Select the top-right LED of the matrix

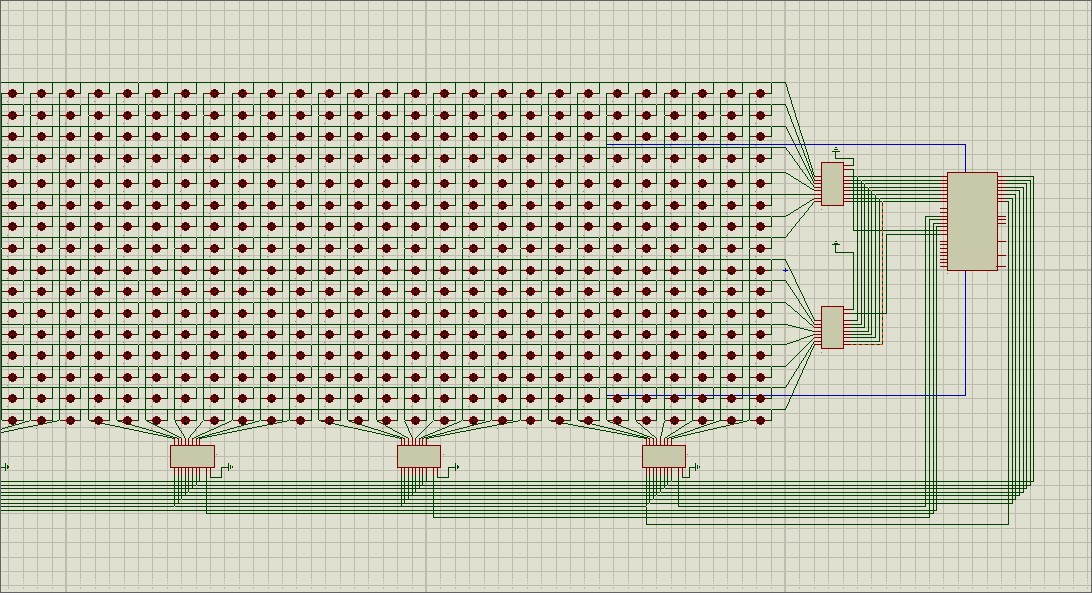[761, 94]
